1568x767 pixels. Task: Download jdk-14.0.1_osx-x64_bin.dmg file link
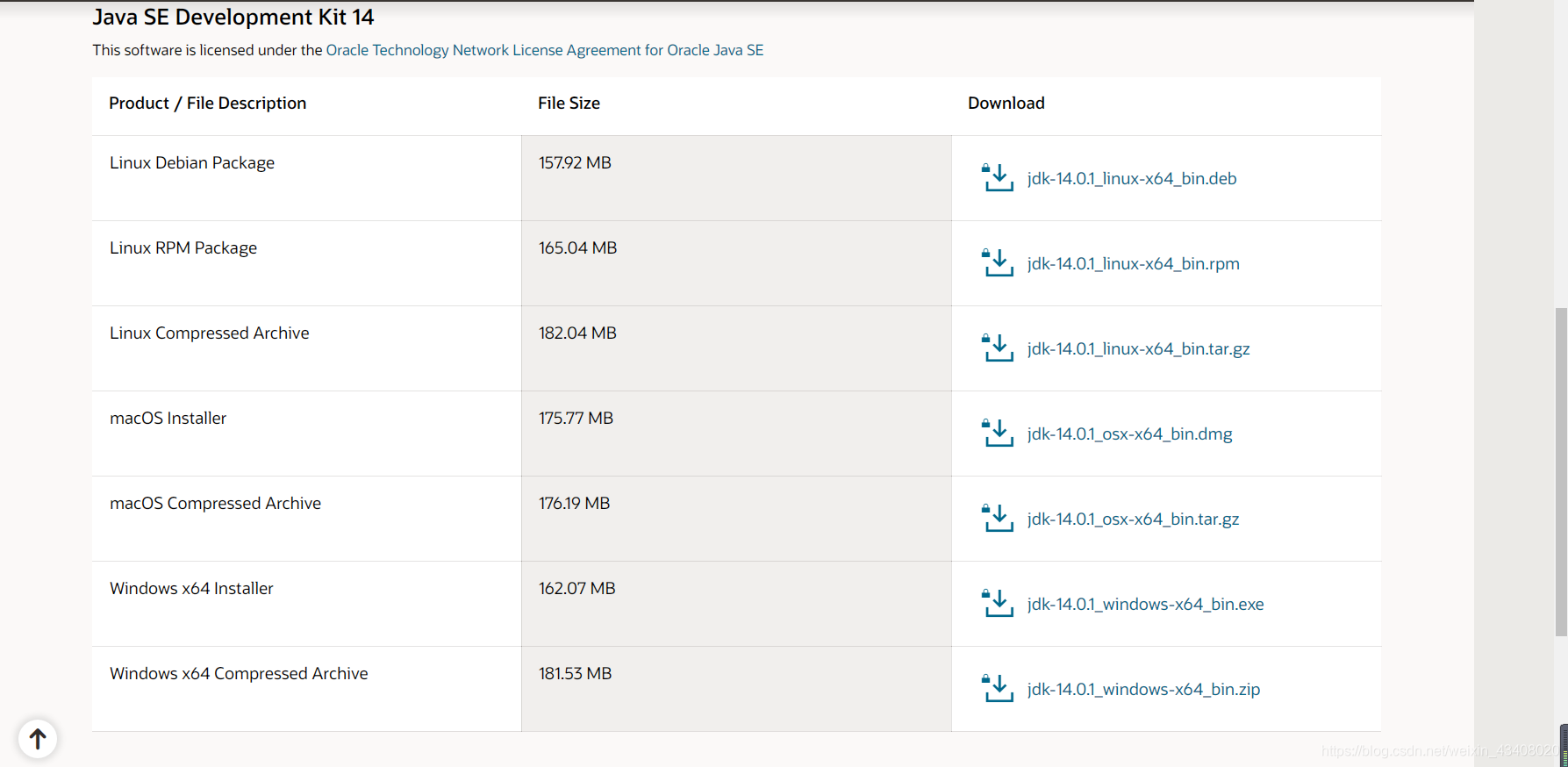click(x=1130, y=434)
